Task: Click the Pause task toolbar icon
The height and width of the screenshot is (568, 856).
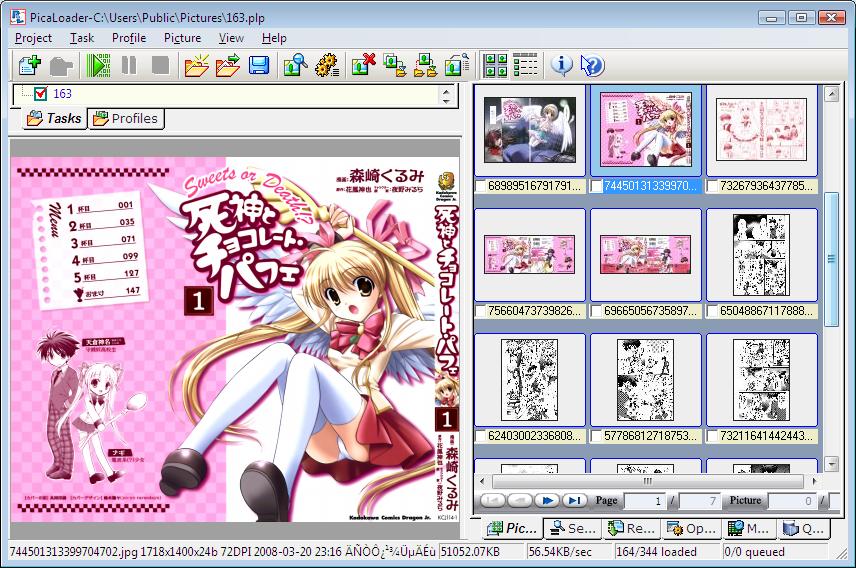Action: [x=129, y=66]
